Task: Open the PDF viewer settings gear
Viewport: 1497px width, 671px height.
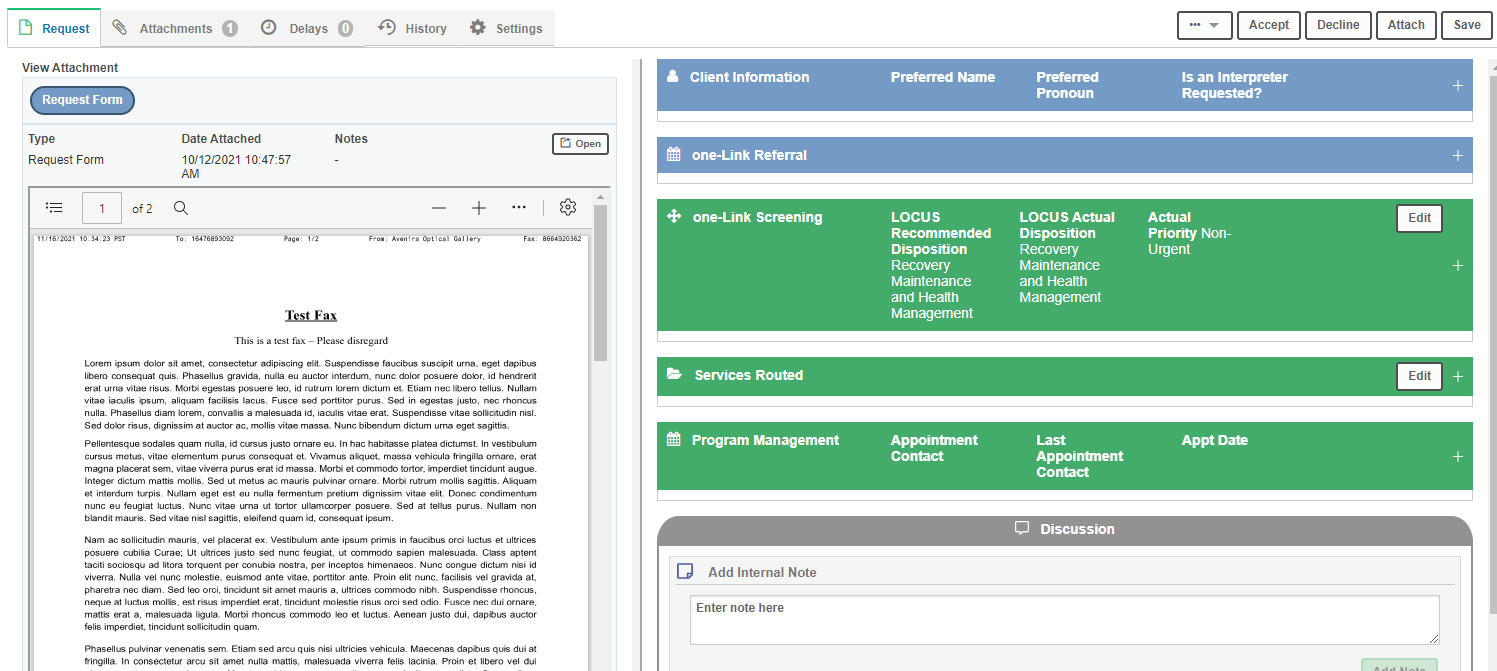Action: (567, 207)
